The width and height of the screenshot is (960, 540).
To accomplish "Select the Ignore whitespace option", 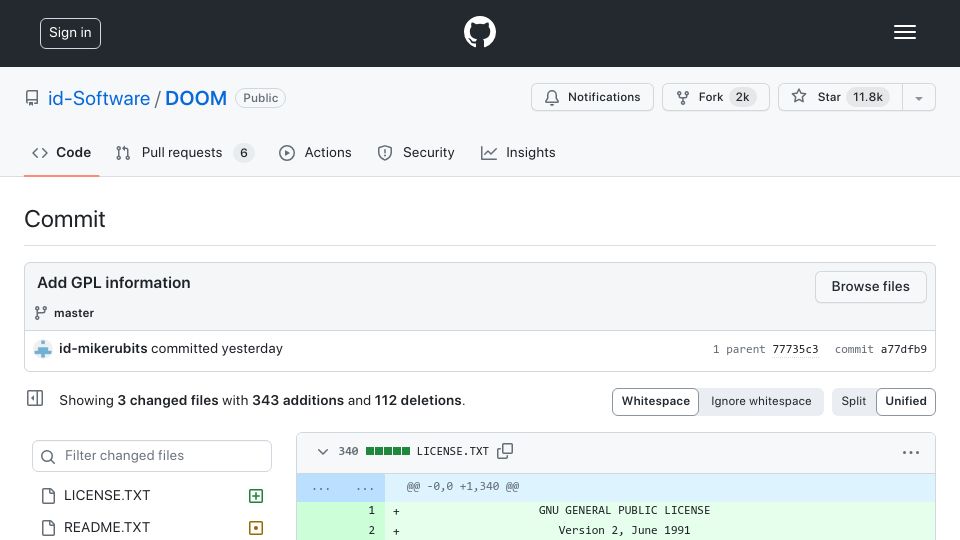I will pos(761,402).
